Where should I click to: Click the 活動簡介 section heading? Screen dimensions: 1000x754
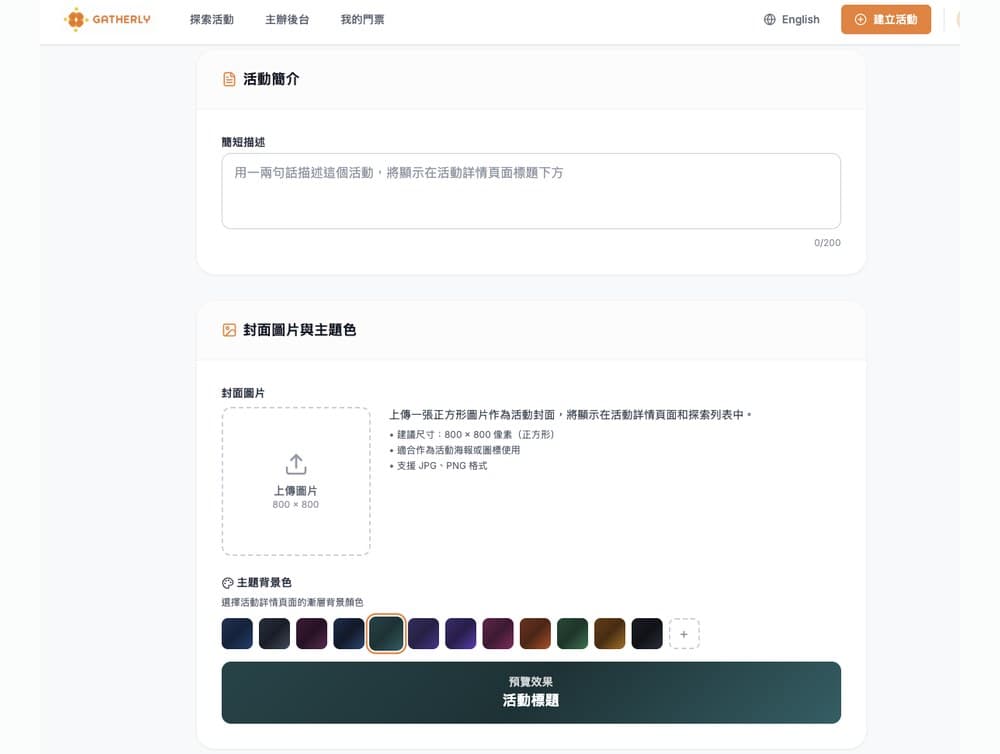[x=271, y=79]
